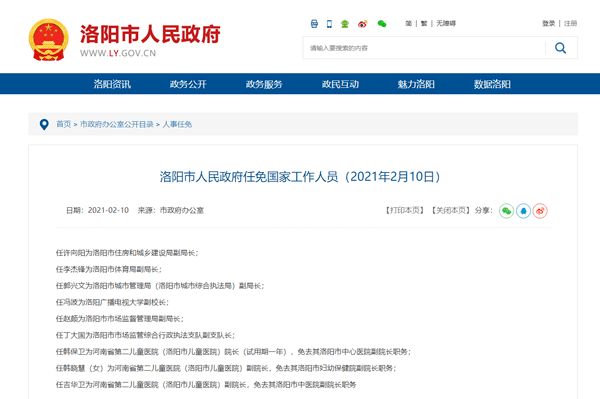
Task: Switch to traditional Chinese 繁
Action: [x=424, y=23]
